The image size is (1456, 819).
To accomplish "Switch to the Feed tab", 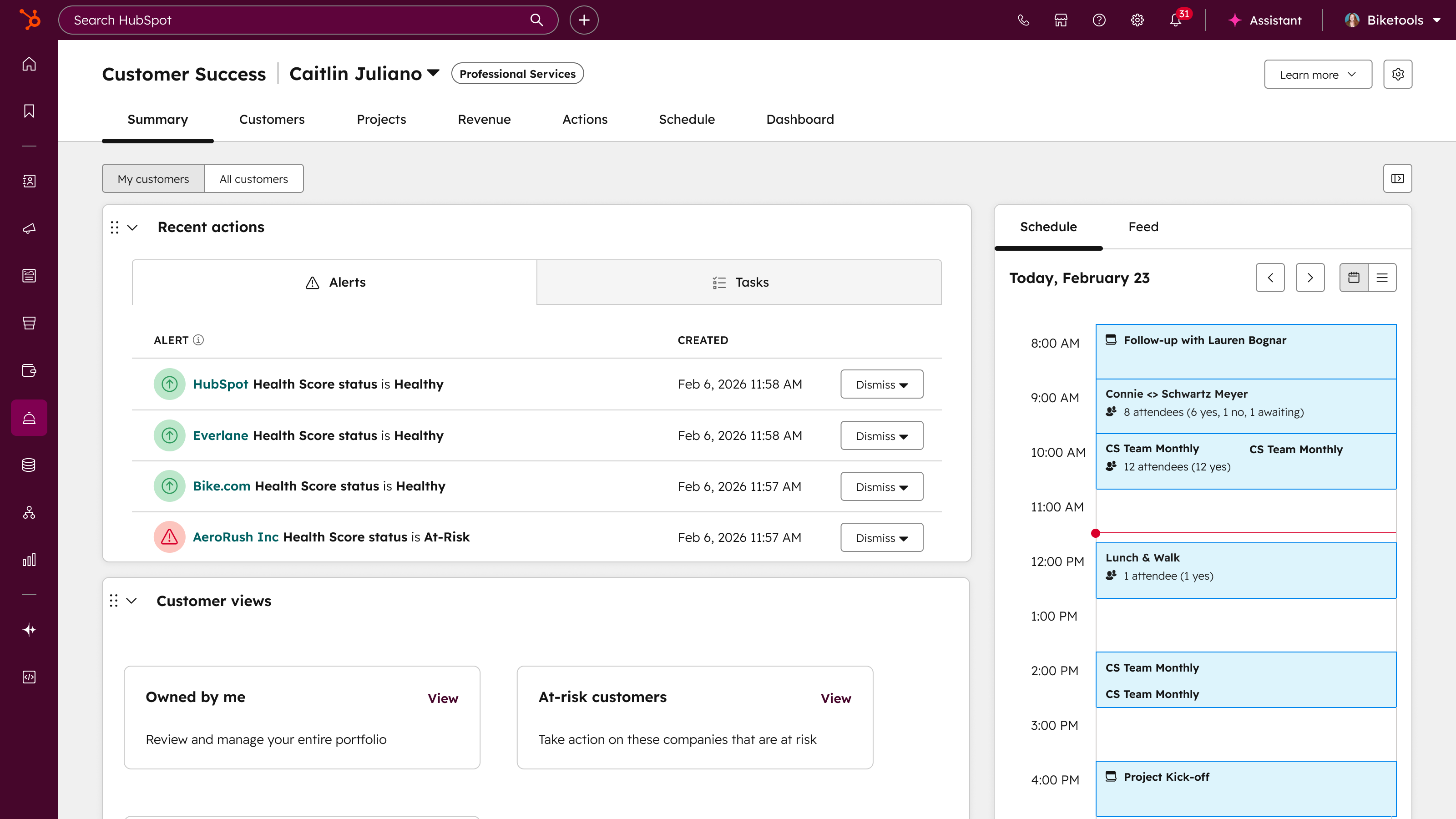I will click(x=1143, y=227).
